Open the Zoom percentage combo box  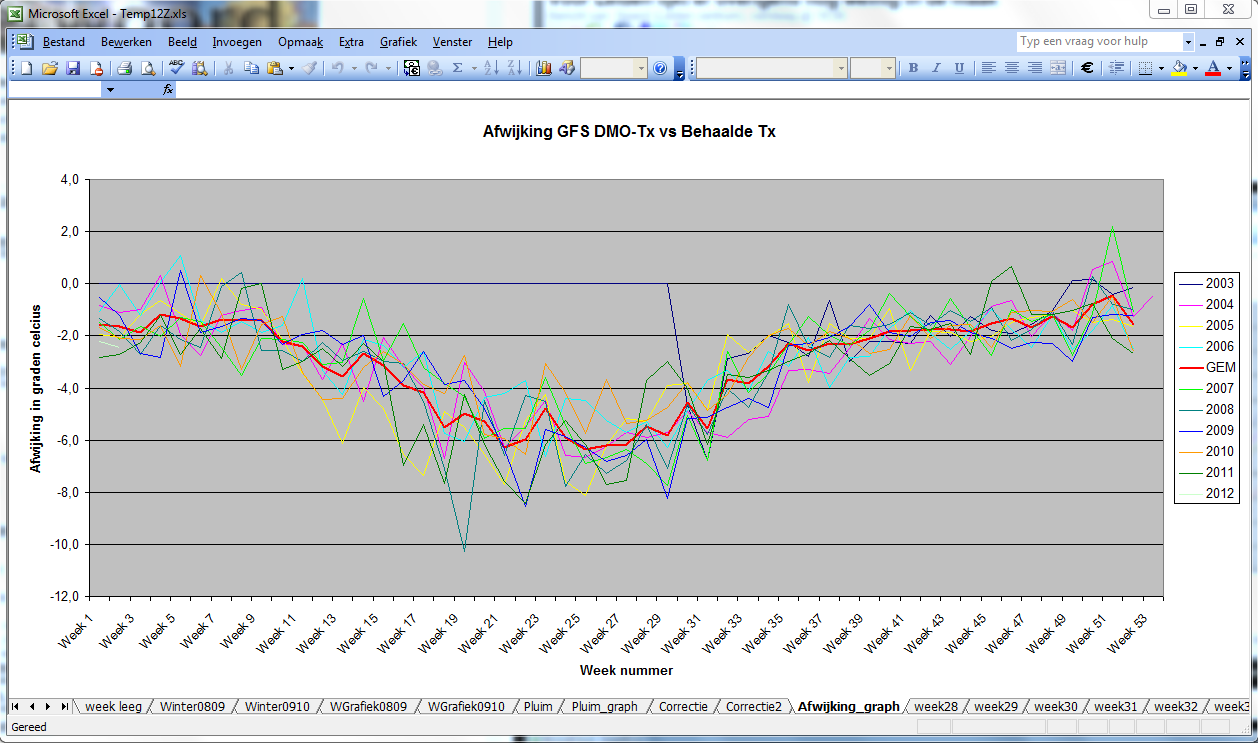[x=614, y=68]
